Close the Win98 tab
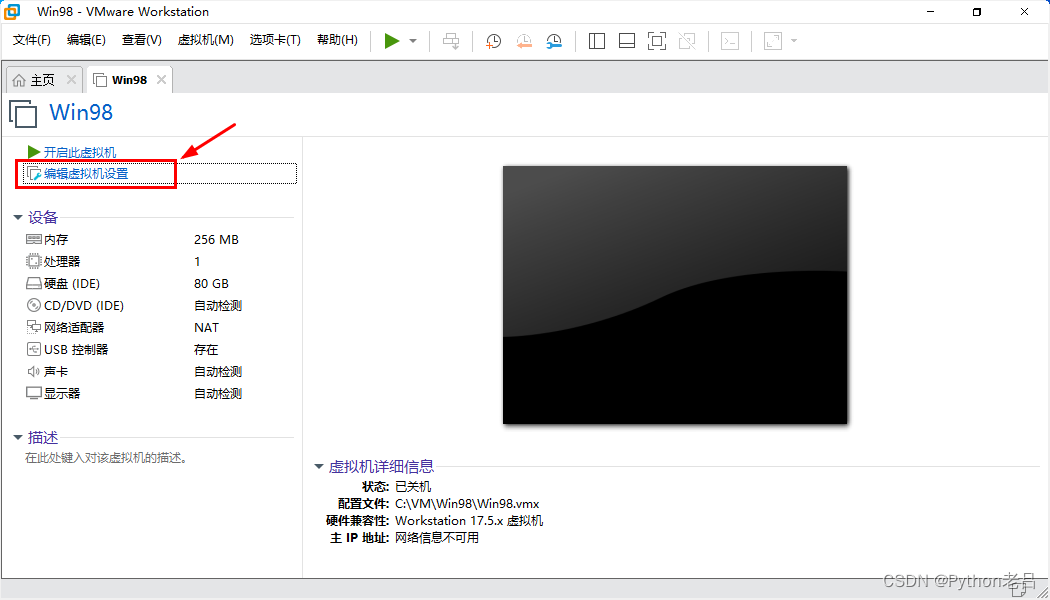The image size is (1050, 600). point(161,80)
